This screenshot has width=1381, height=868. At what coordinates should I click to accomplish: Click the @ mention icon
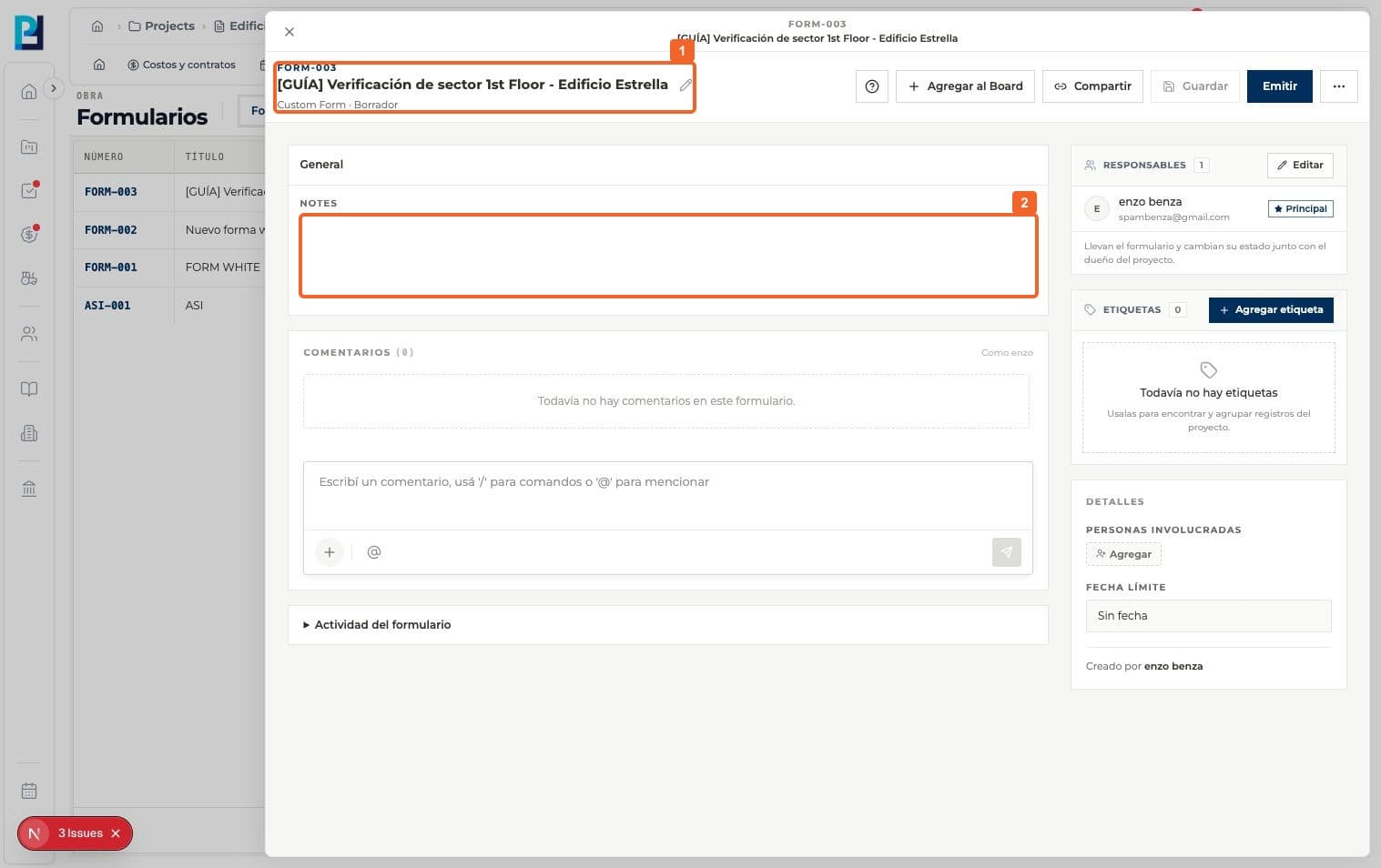[374, 552]
